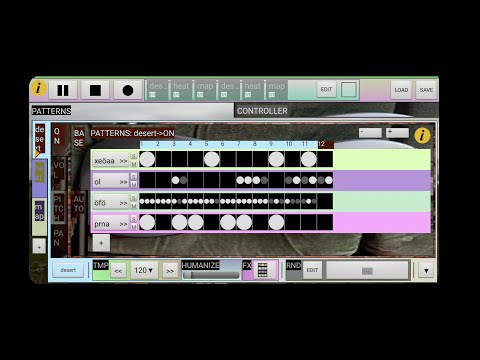Mute the xeðaa track
This screenshot has height=360, width=480.
pyautogui.click(x=133, y=164)
